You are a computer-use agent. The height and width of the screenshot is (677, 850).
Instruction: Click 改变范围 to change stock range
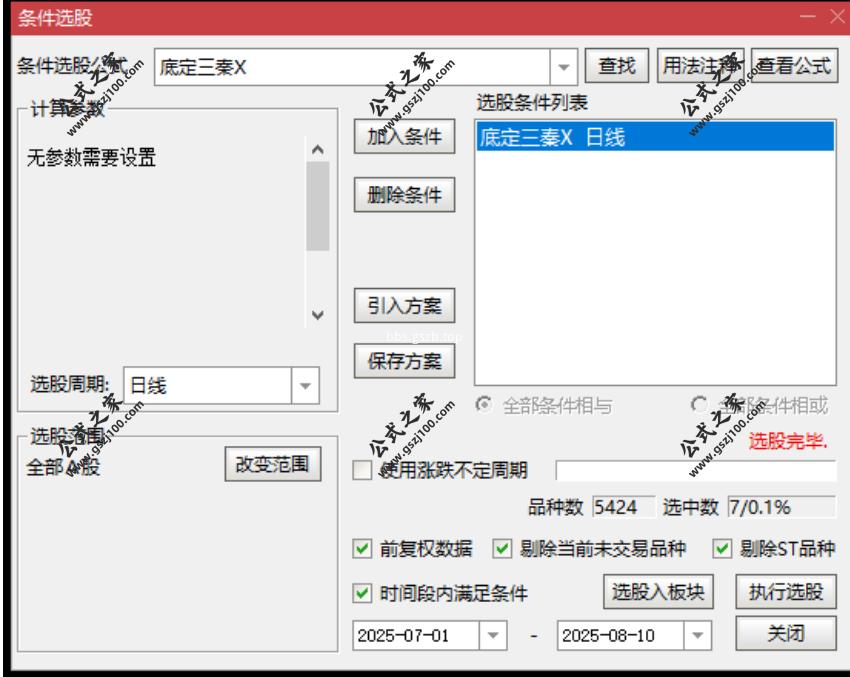273,464
